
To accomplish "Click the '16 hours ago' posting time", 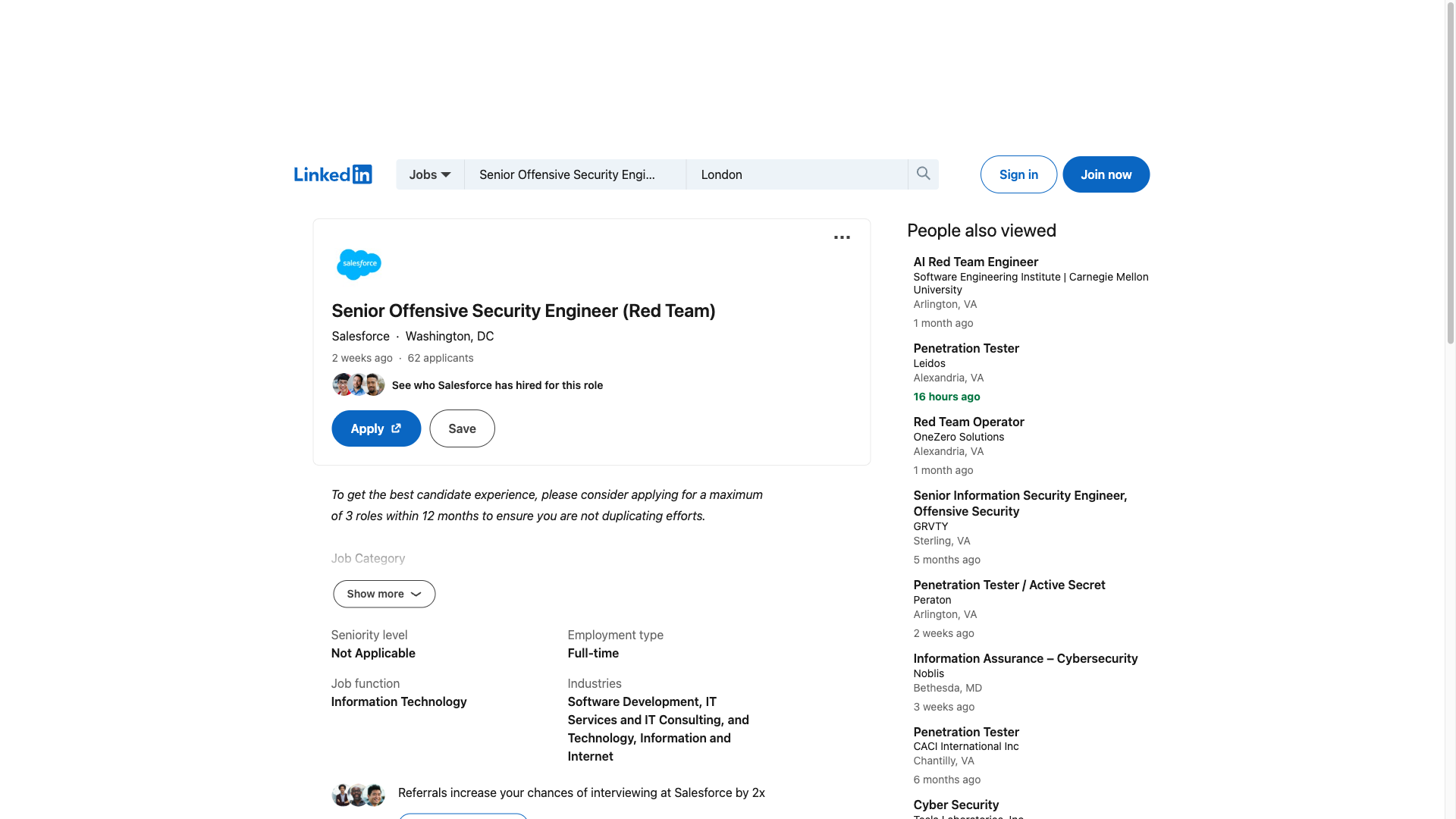I will pos(946,397).
